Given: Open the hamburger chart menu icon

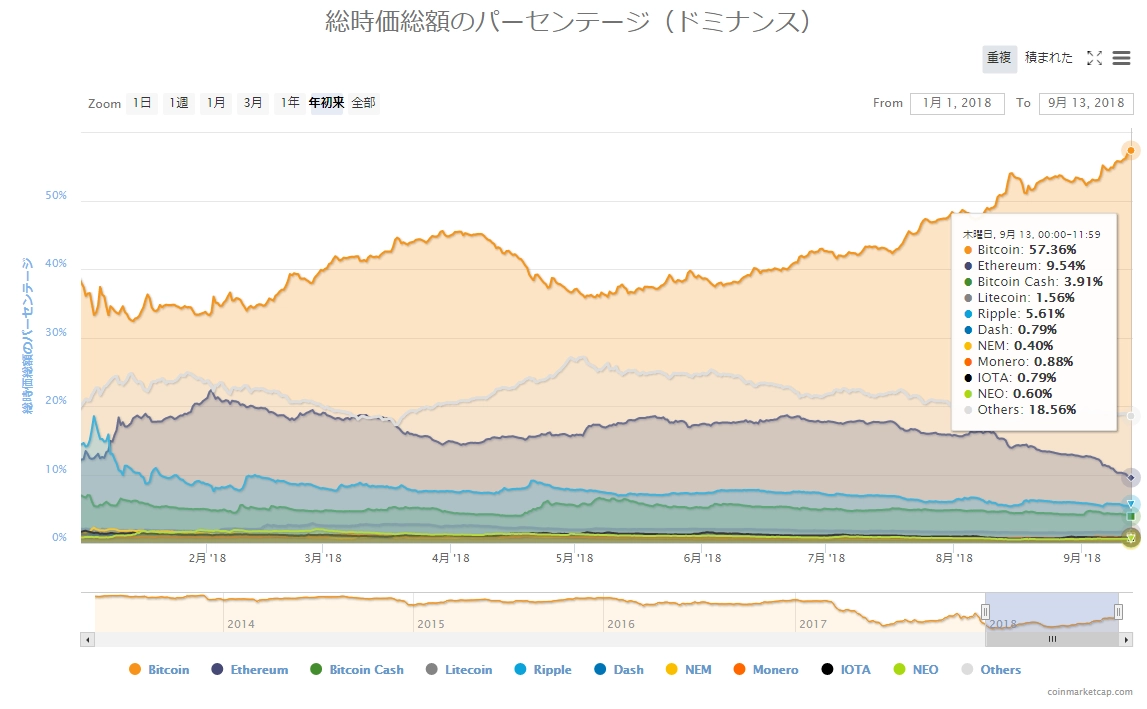Looking at the screenshot, I should (x=1121, y=58).
